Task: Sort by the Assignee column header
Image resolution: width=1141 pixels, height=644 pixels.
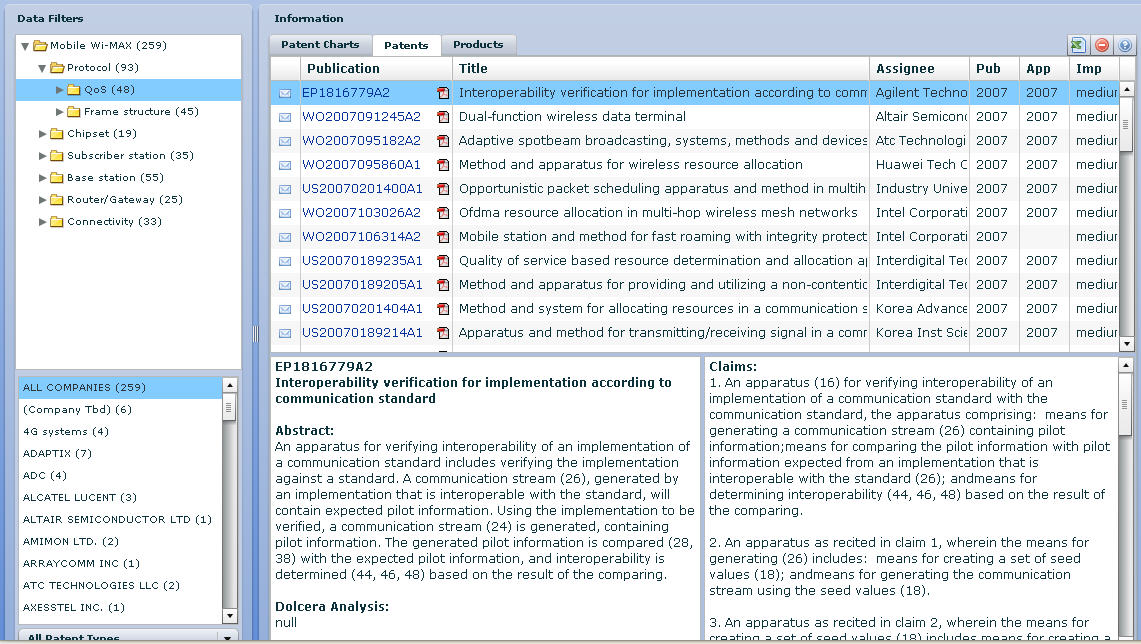Action: tap(905, 69)
